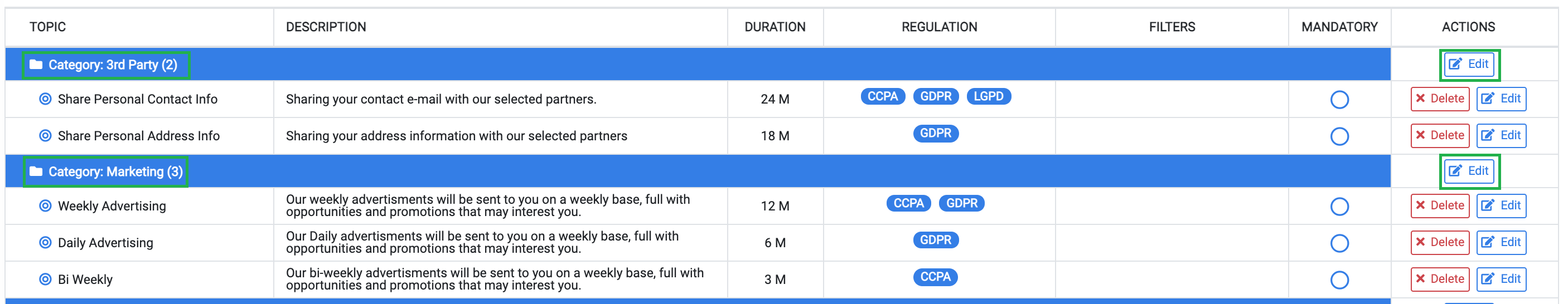Click the folder icon for the 3rd Party category
Viewport: 1568px width, 304px height.
coord(36,65)
